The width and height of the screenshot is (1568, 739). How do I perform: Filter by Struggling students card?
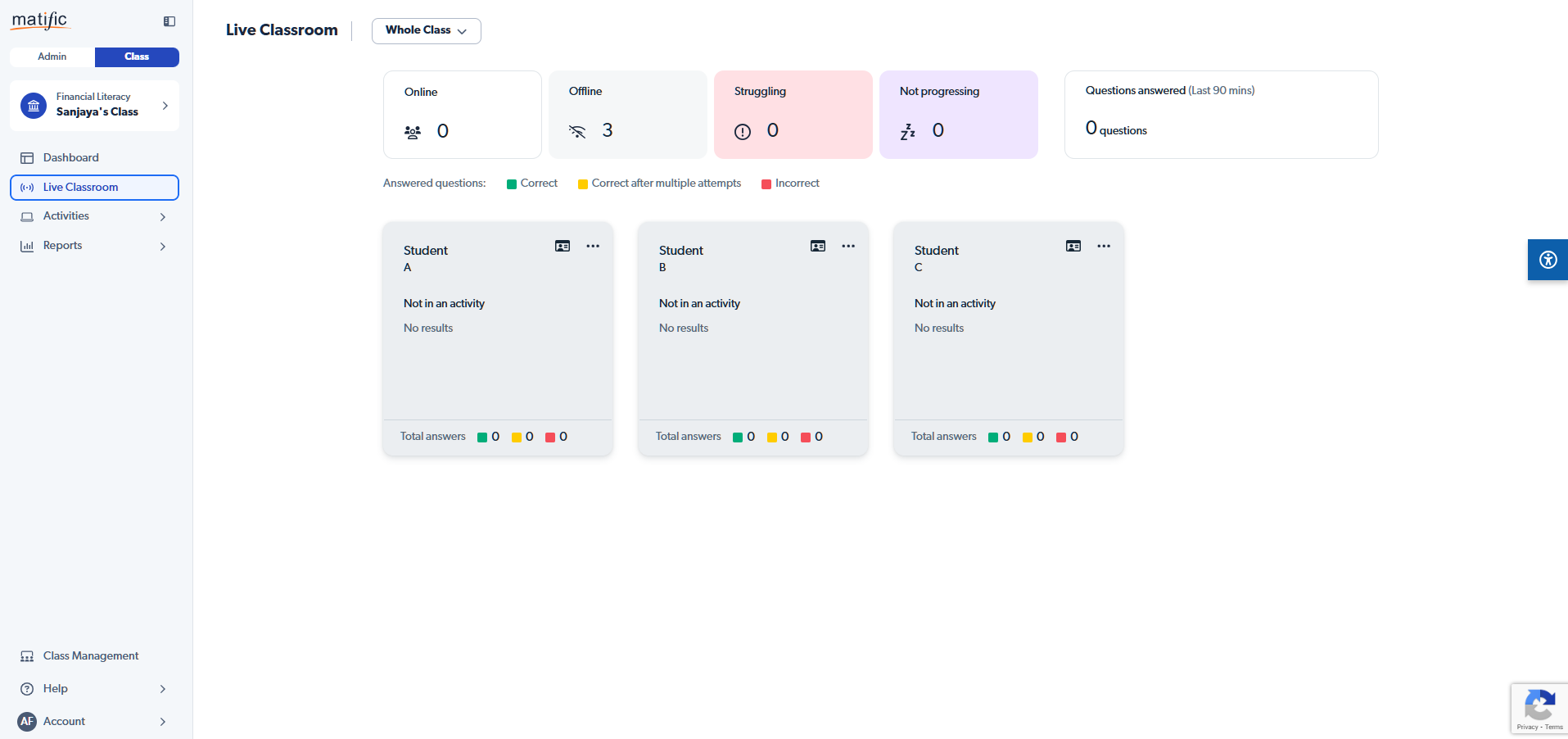coord(793,115)
